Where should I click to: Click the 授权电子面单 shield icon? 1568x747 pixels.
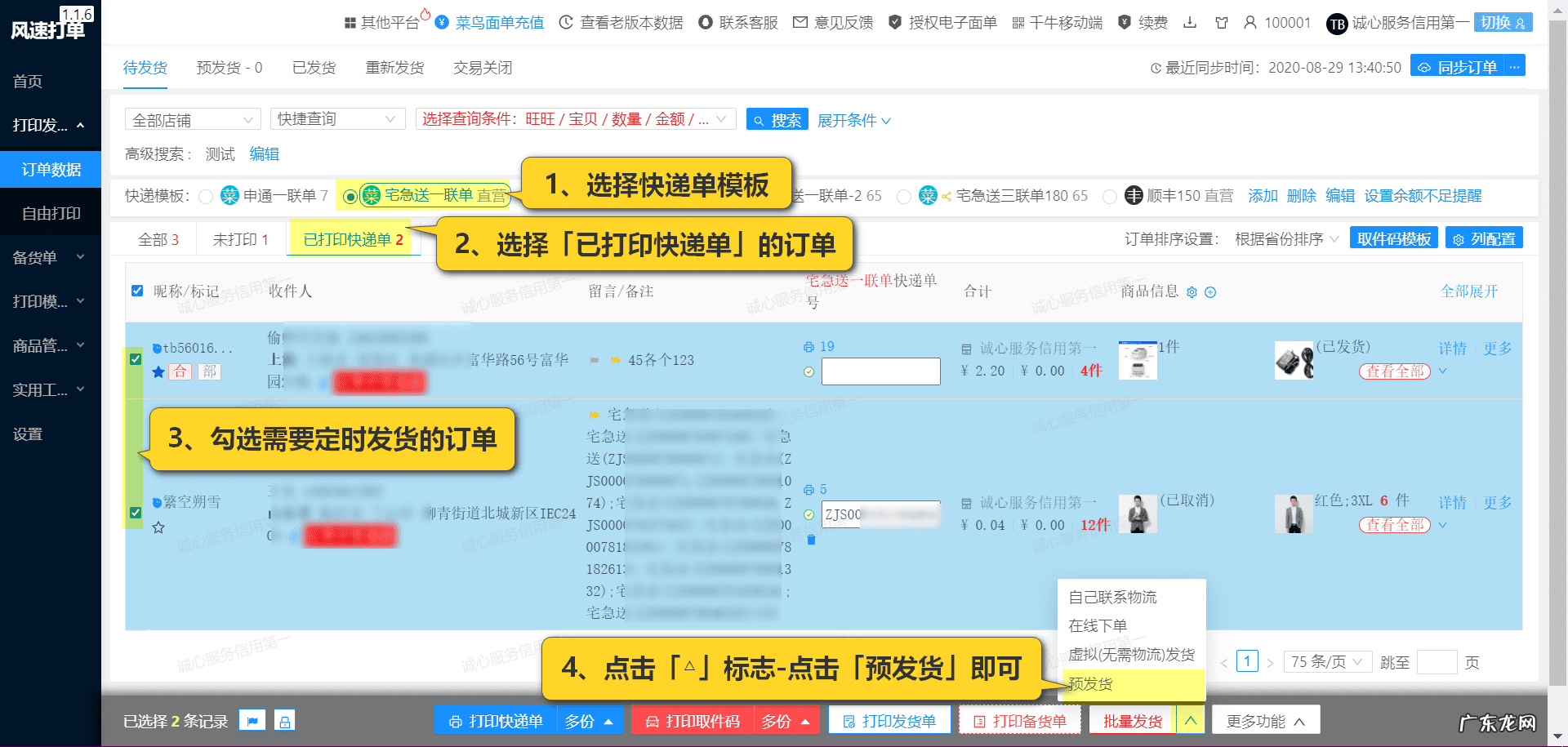tap(896, 23)
